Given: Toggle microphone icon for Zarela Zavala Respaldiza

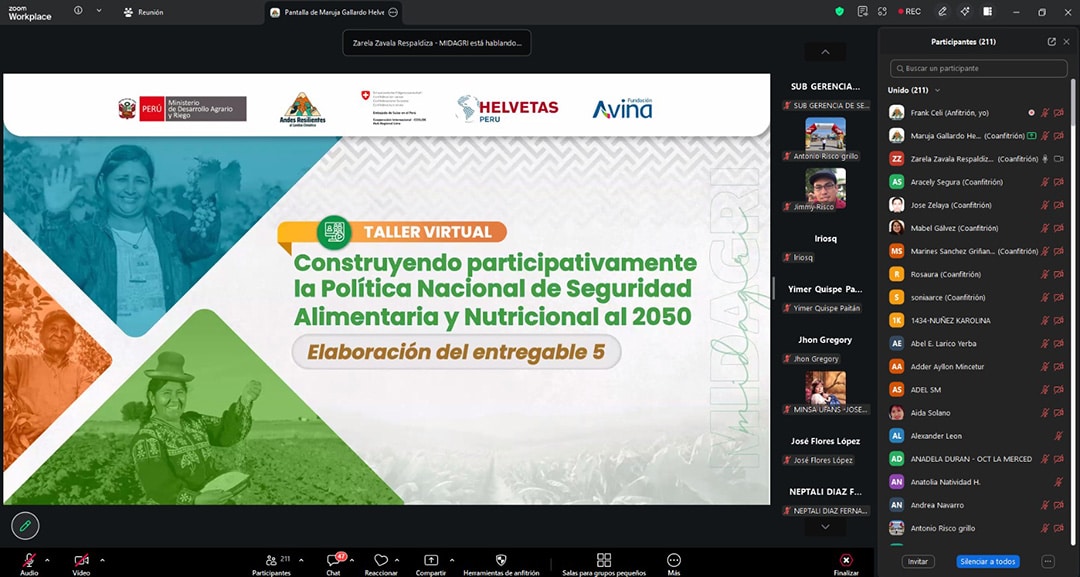Looking at the screenshot, I should pos(1045,159).
